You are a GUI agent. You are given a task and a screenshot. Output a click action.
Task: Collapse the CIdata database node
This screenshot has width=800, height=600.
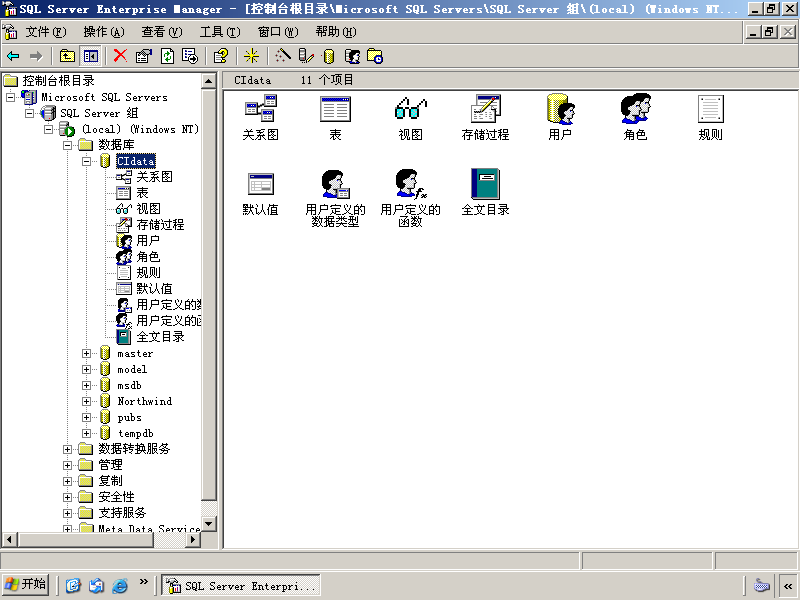click(86, 161)
